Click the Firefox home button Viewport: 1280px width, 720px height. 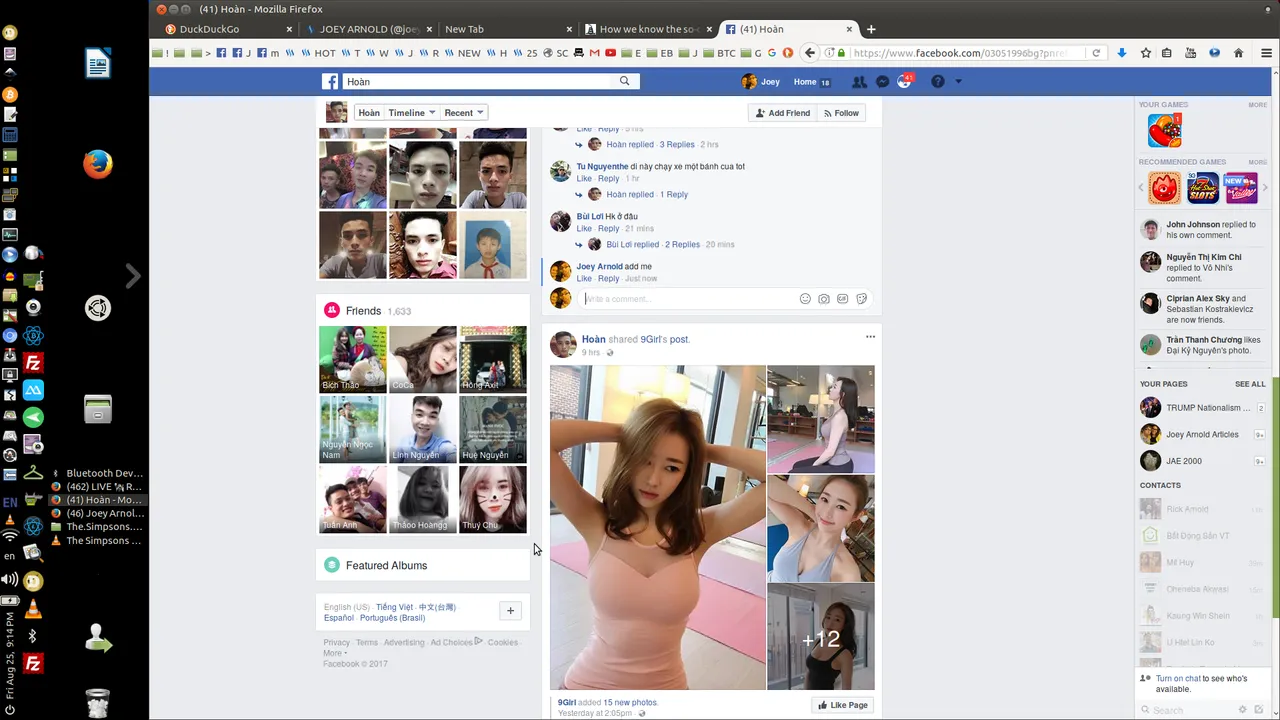[1239, 53]
